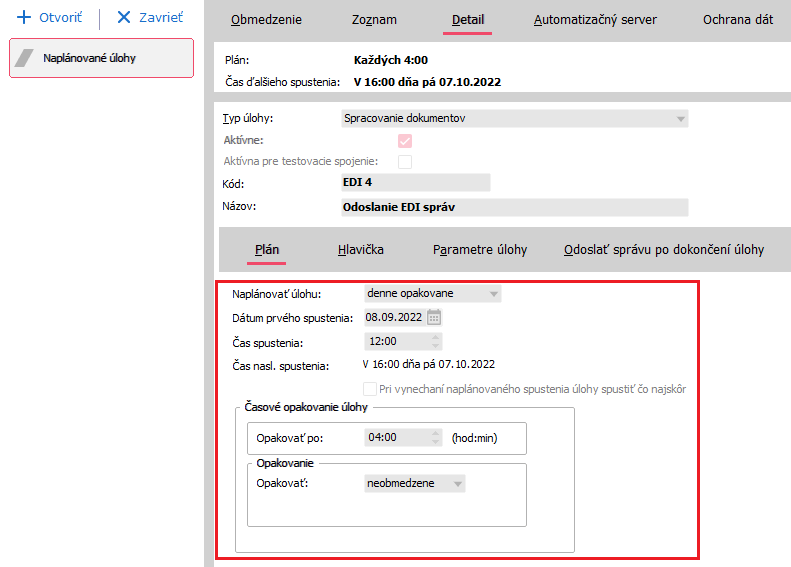Viewport: 791px width, 567px height.
Task: Click the Čas spustenia time stepper
Action: 434,342
